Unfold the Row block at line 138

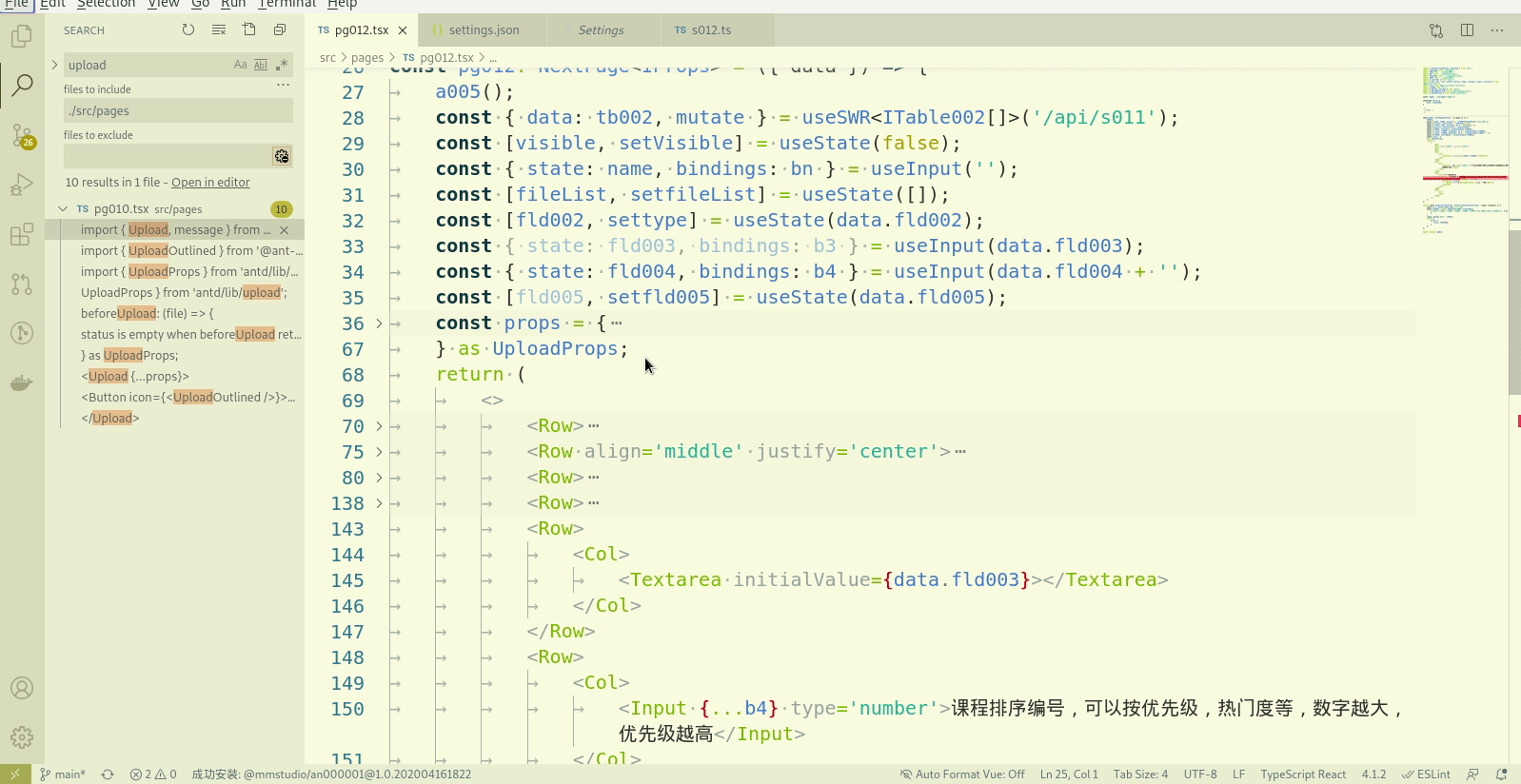(x=379, y=503)
